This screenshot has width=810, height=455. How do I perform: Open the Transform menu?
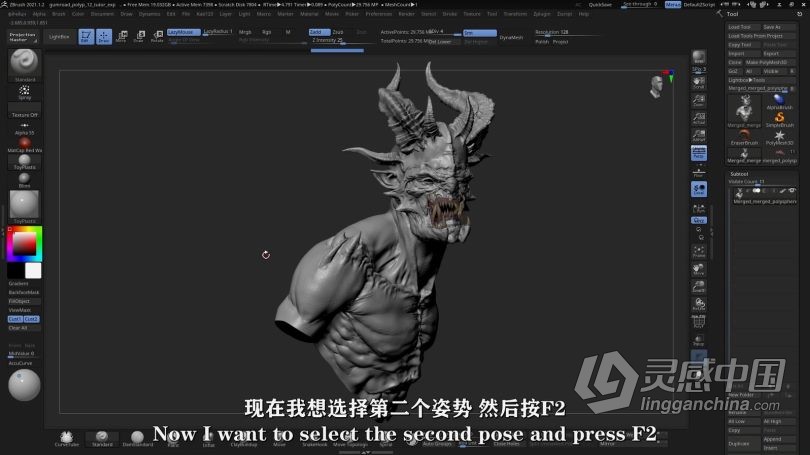pos(515,14)
